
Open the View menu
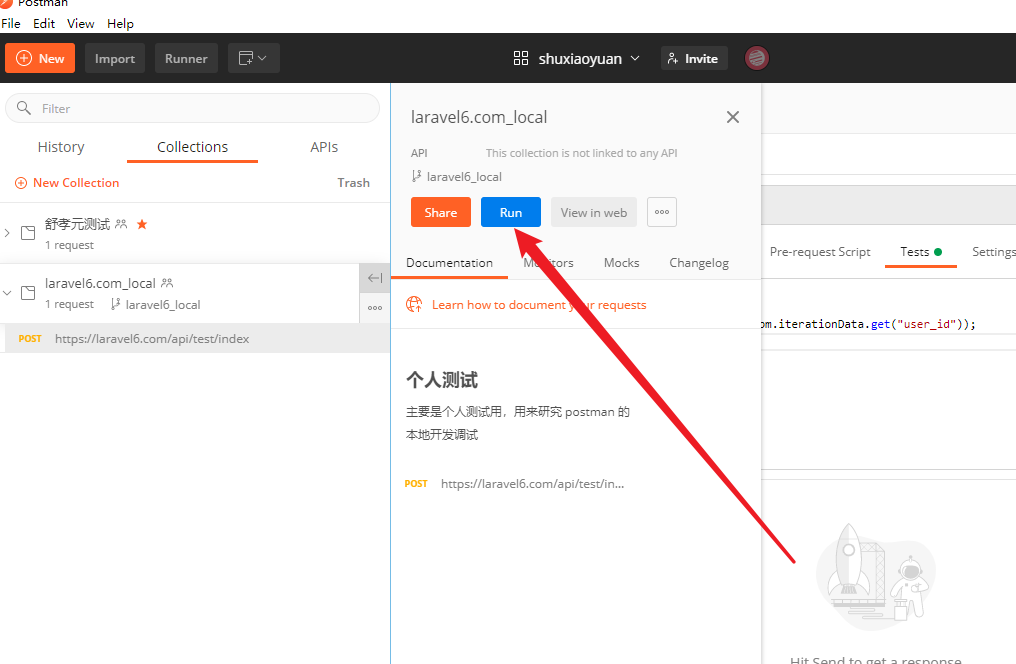click(80, 23)
